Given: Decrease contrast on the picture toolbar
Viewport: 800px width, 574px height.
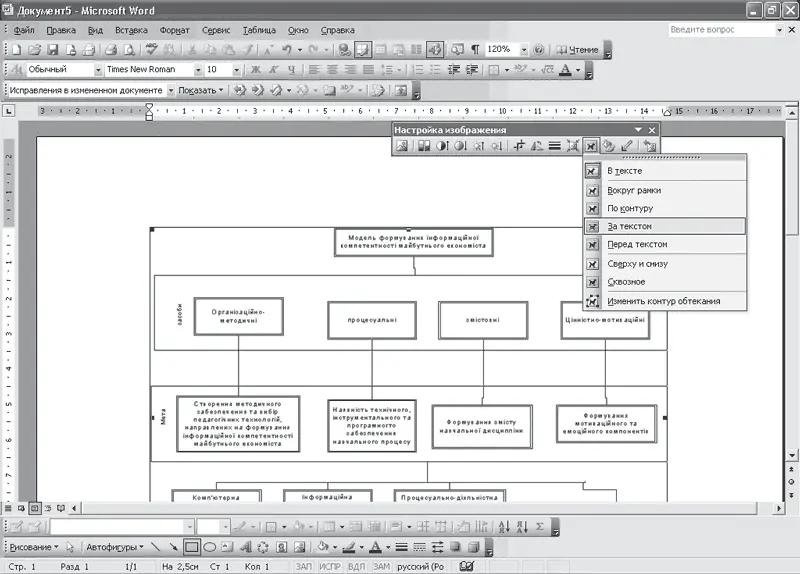Looking at the screenshot, I should [x=460, y=146].
